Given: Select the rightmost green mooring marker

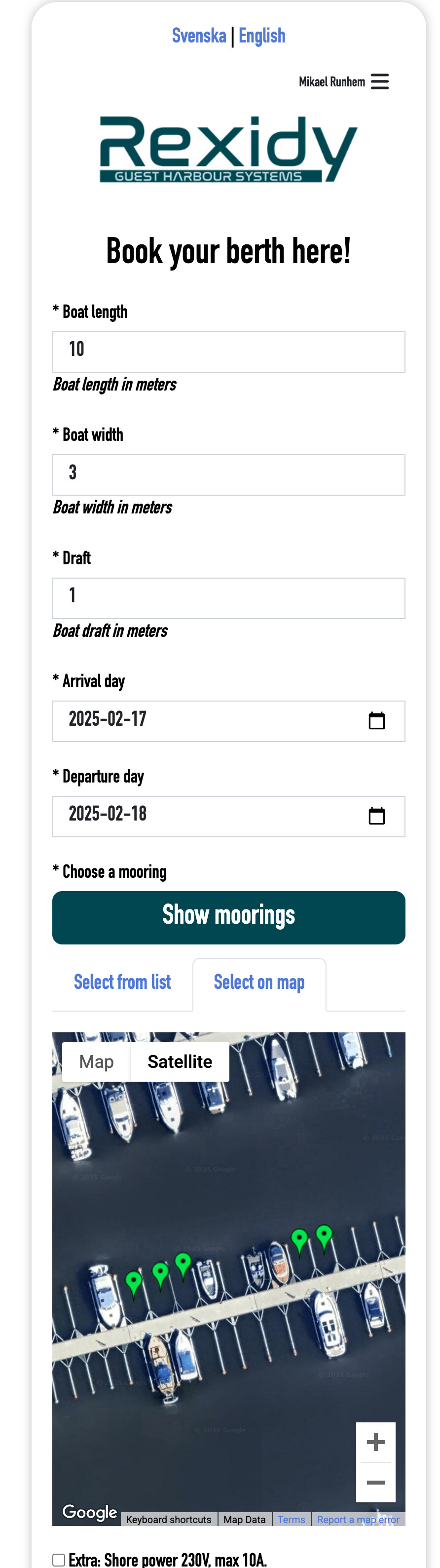Looking at the screenshot, I should point(325,1239).
